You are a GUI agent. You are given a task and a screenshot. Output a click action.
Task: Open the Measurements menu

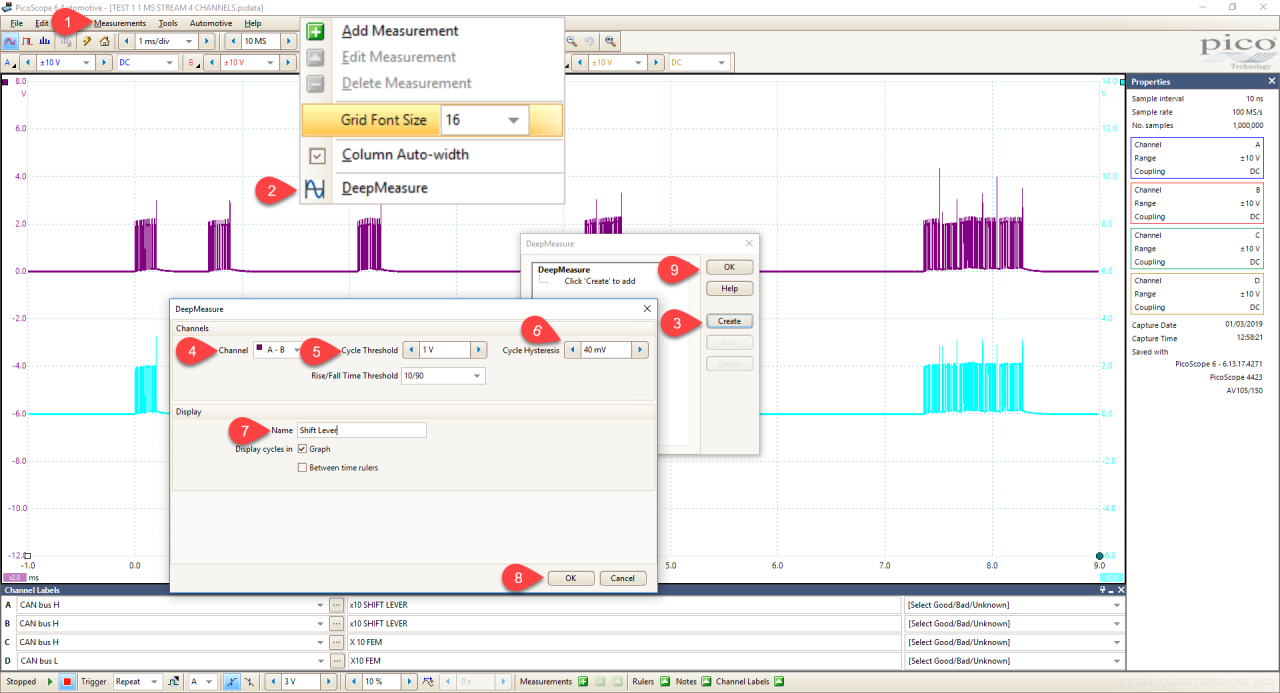[120, 23]
